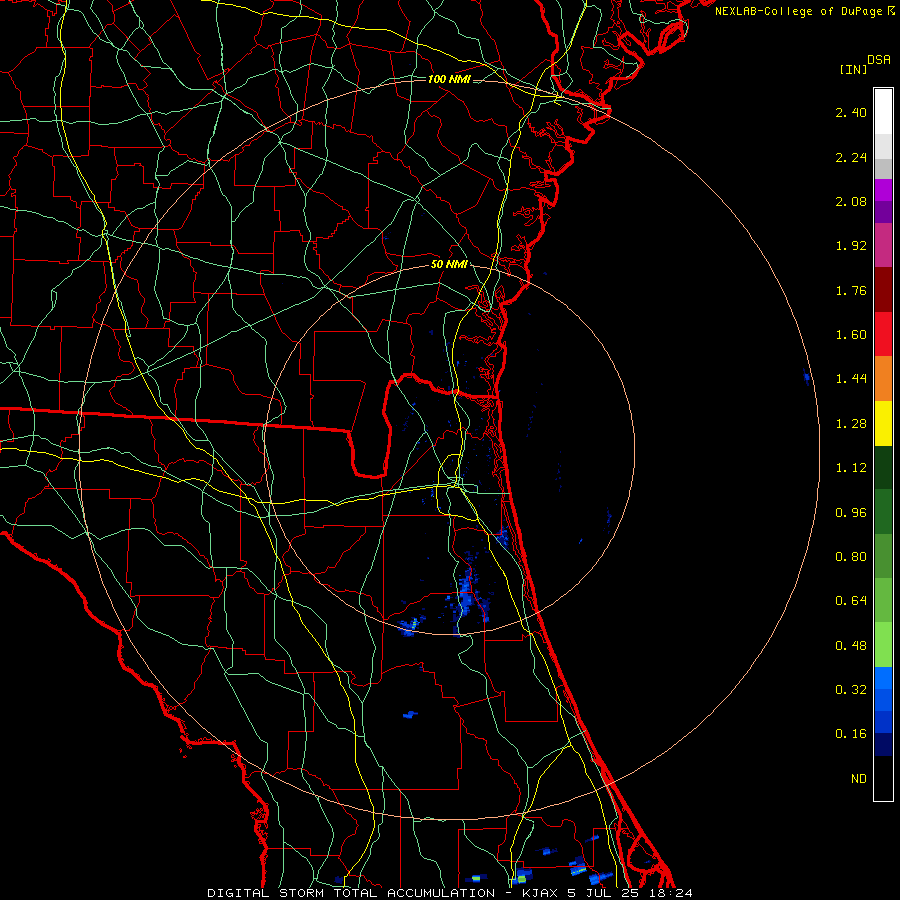Click the 1.44 legend value

[851, 379]
